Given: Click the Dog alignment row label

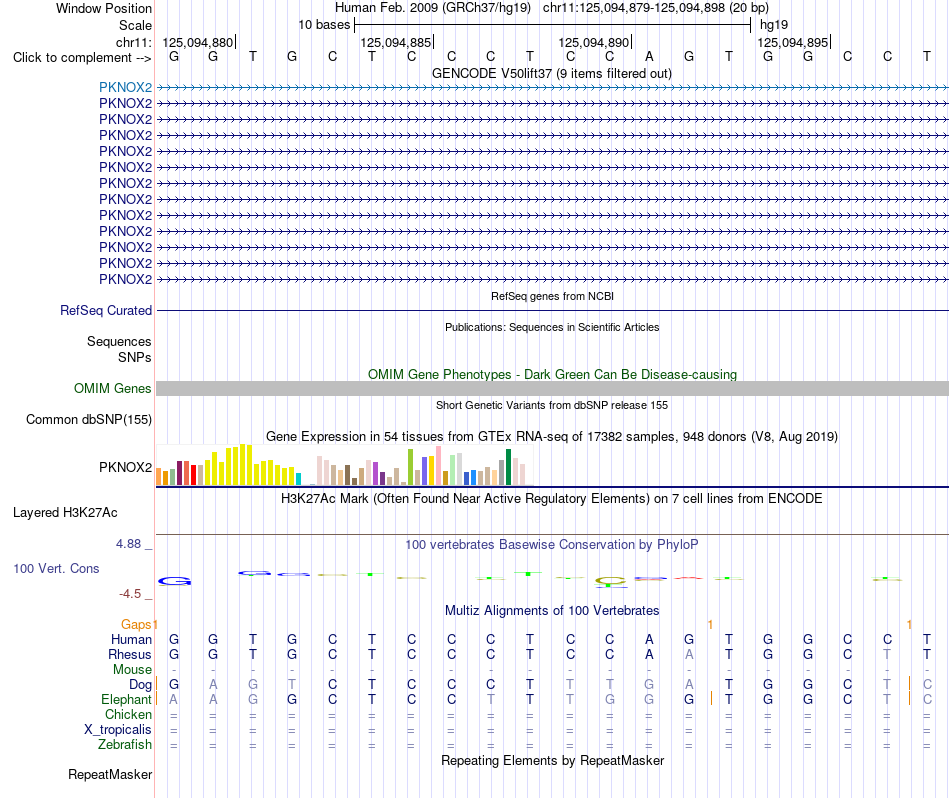Looking at the screenshot, I should coord(141,684).
